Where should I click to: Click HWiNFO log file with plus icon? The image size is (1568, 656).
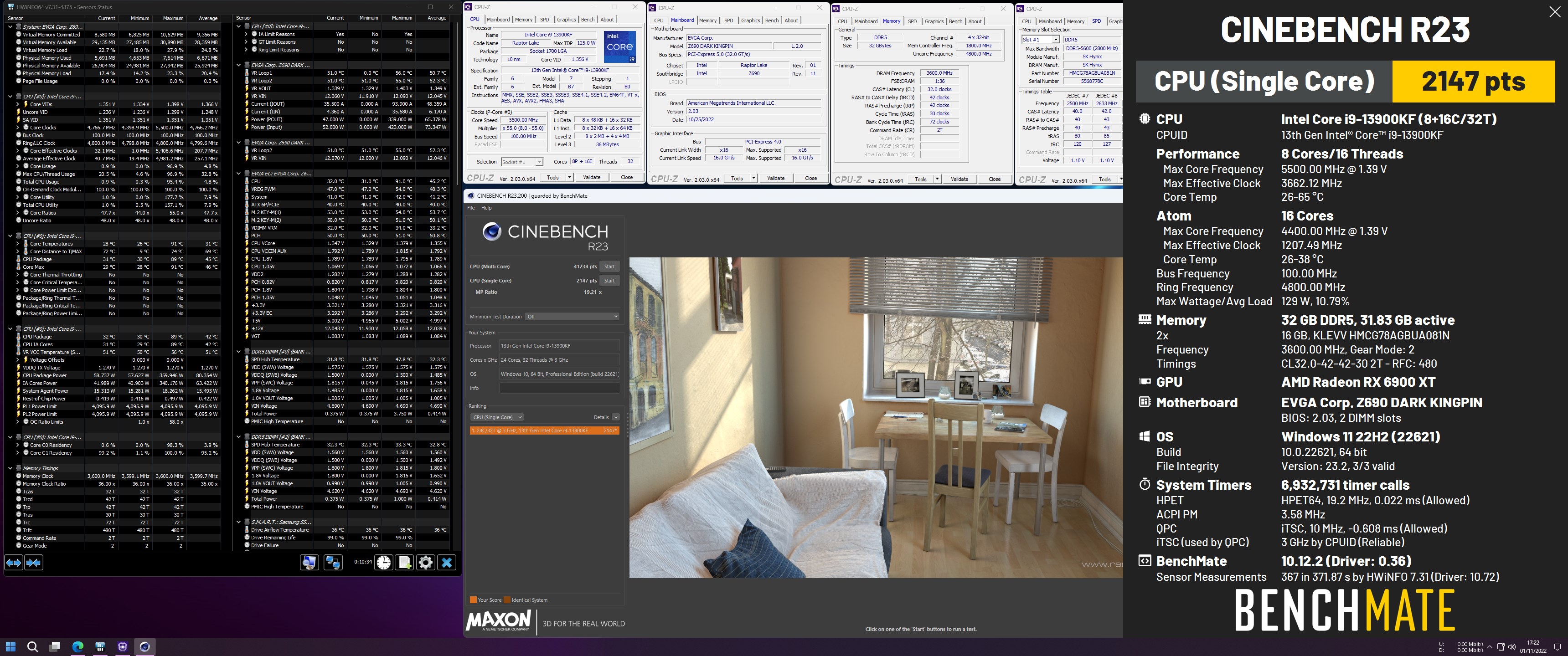[404, 562]
